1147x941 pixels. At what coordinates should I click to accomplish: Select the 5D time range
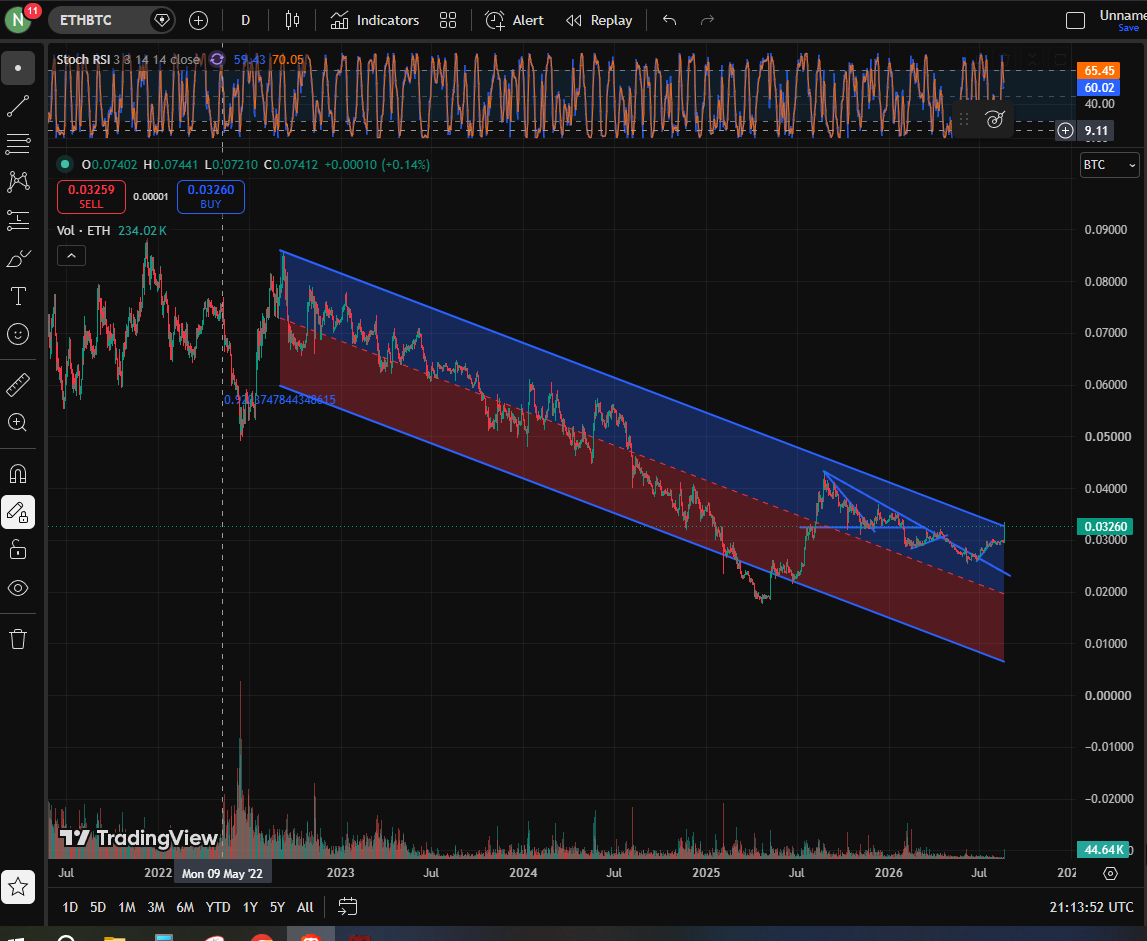click(x=98, y=907)
